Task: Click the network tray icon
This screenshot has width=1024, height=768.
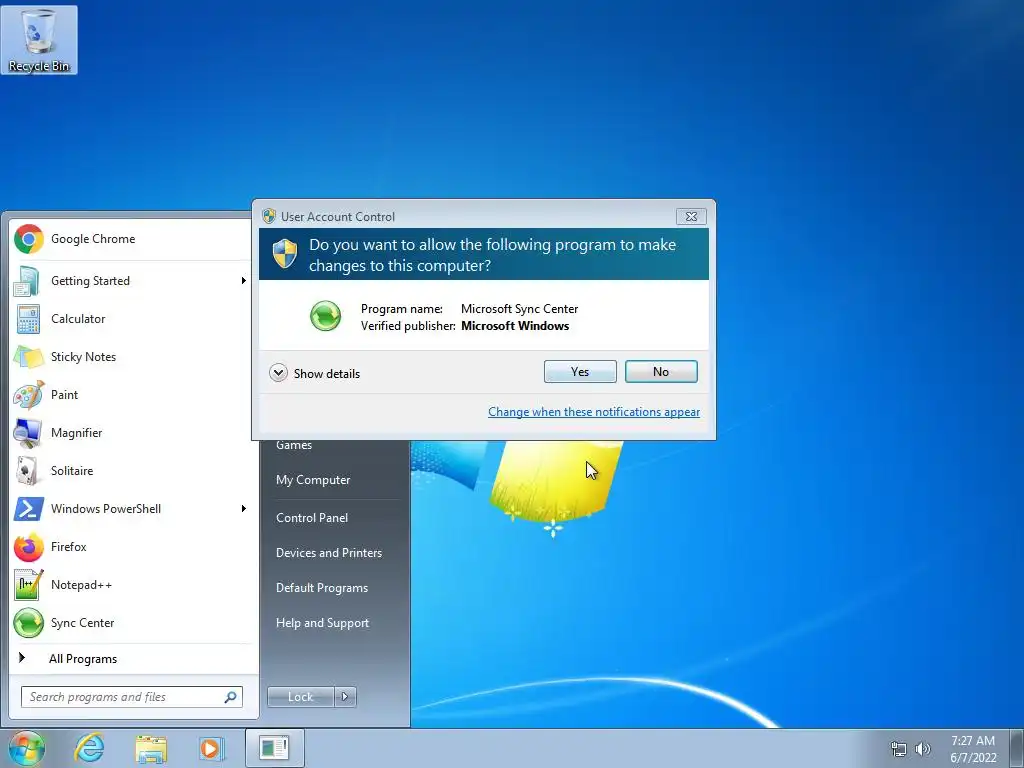Action: coord(899,748)
